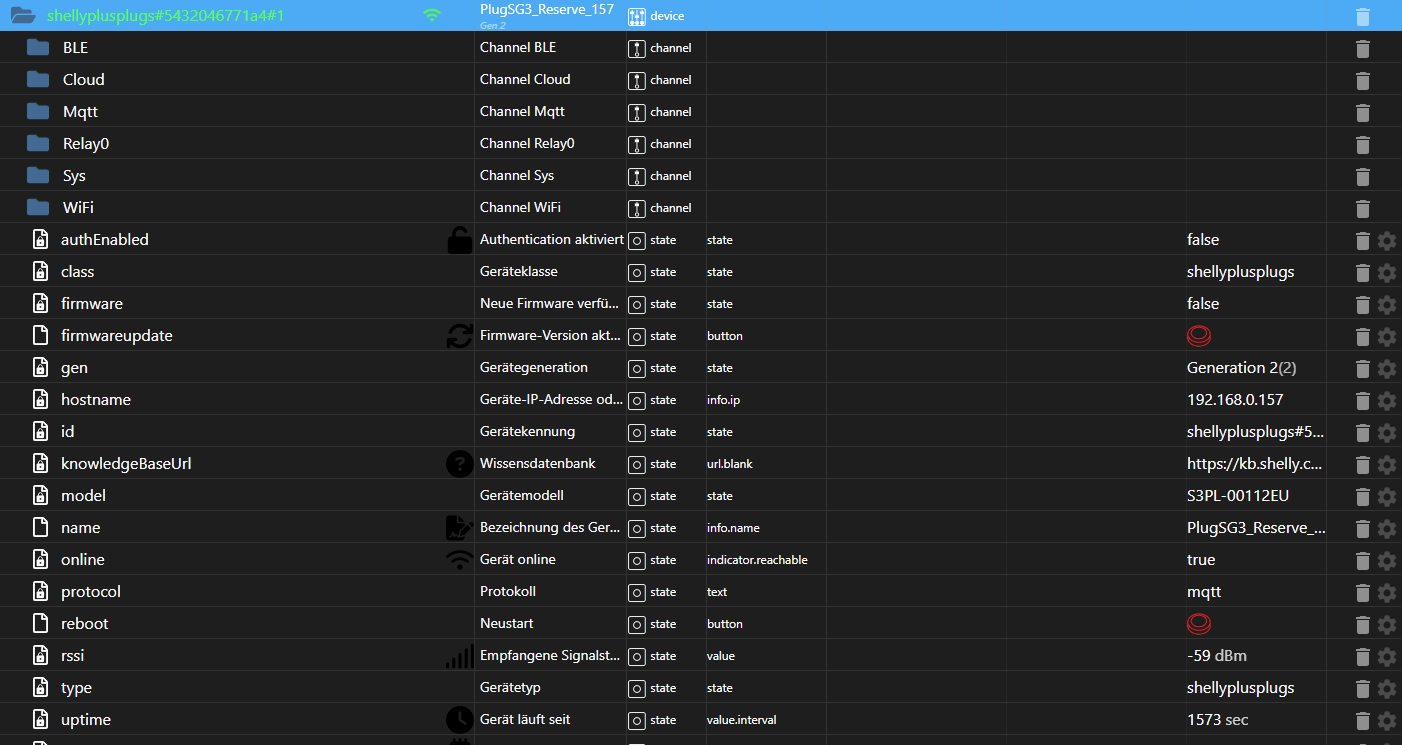Click the unlocked padlock icon for authEnabled
The width and height of the screenshot is (1402, 745).
point(459,240)
